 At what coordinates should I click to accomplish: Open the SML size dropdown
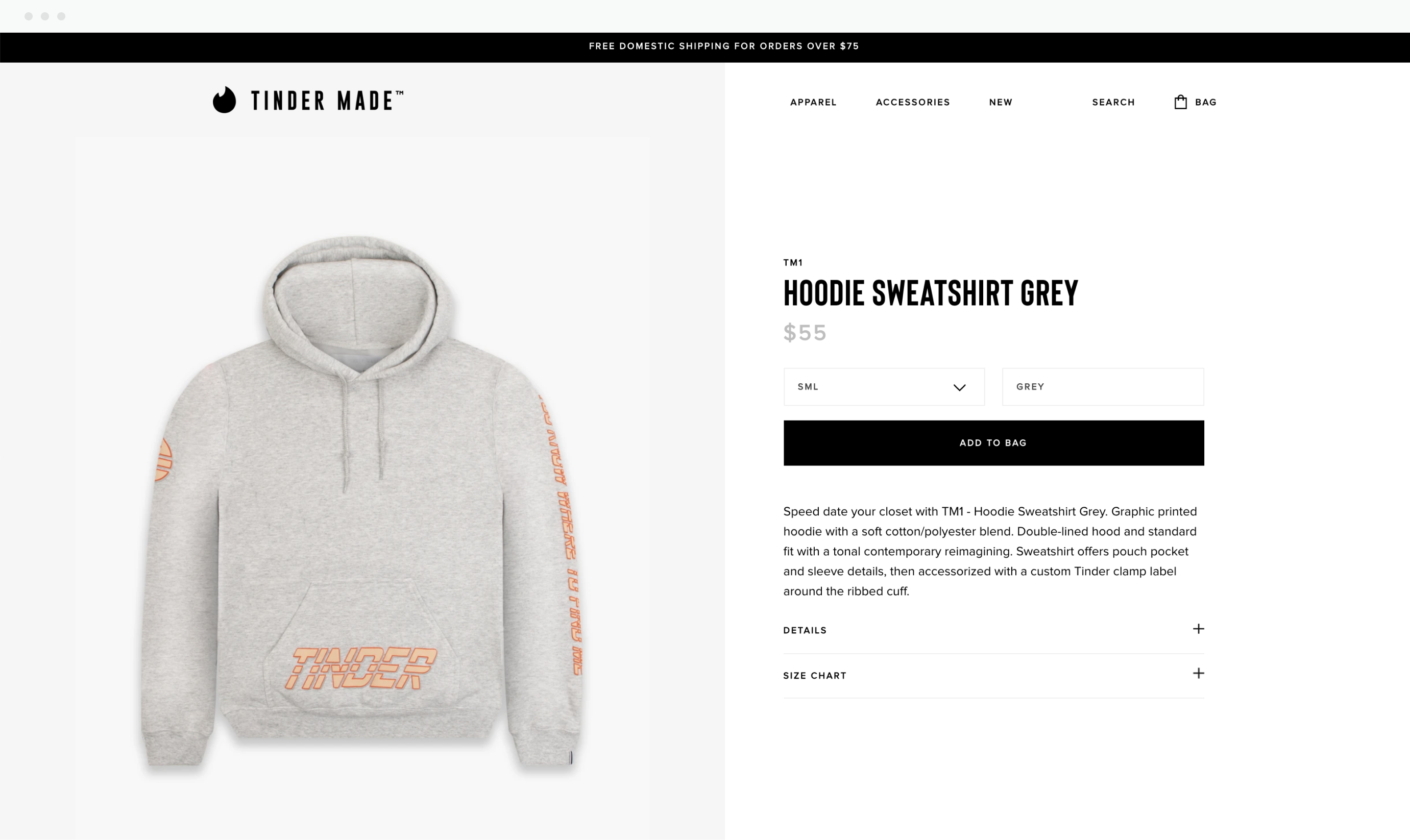click(x=884, y=387)
